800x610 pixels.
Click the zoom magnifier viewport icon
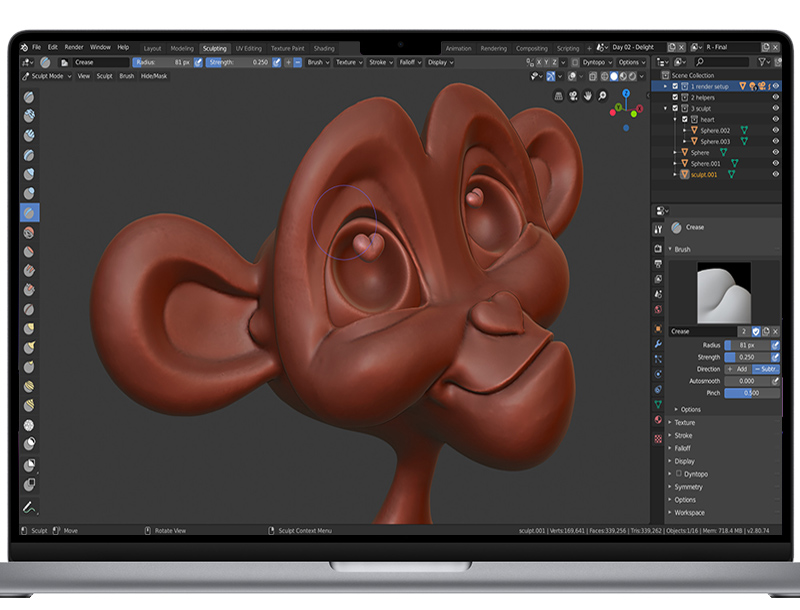coord(603,96)
